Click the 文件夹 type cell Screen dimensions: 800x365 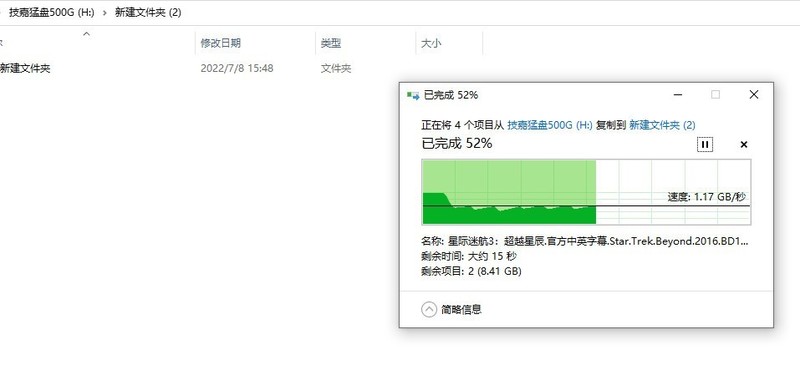[x=336, y=68]
